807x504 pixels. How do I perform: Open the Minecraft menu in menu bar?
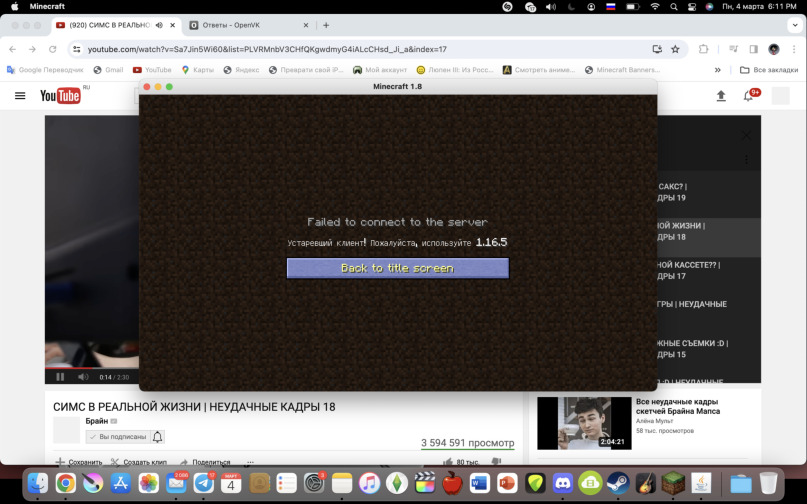coord(47,7)
